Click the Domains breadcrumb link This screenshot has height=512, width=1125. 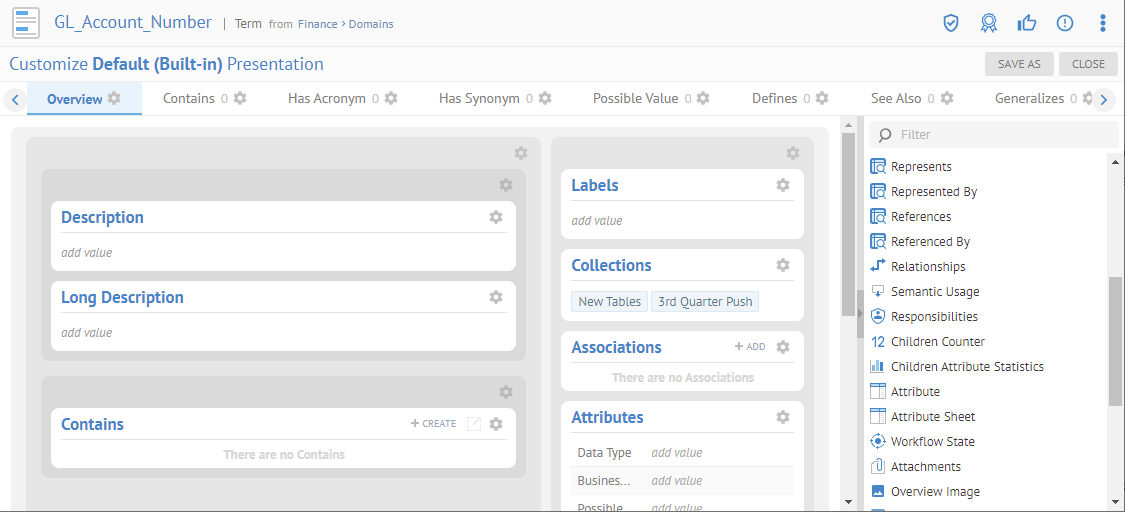pyautogui.click(x=370, y=24)
